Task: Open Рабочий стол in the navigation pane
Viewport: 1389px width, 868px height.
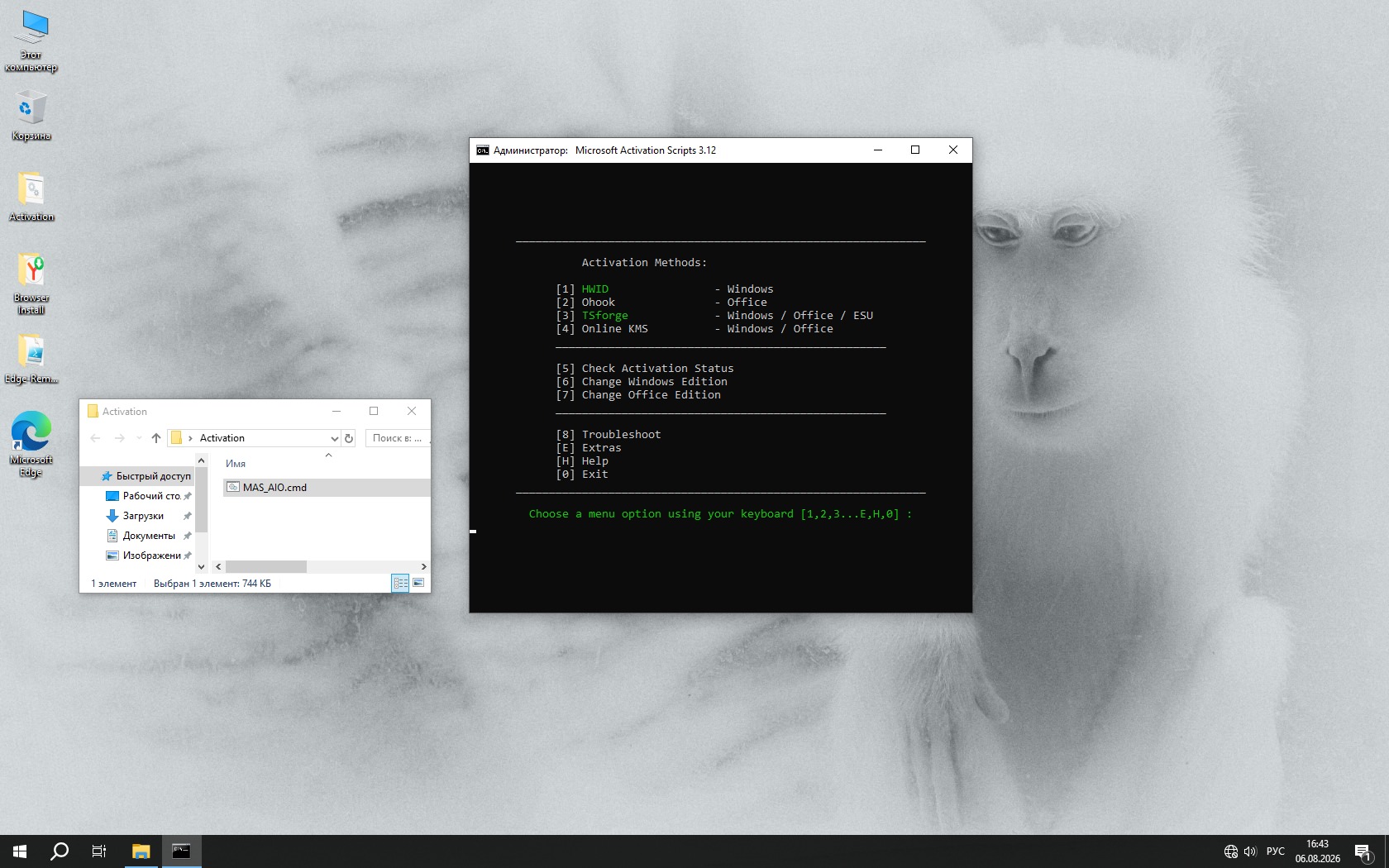Action: click(149, 496)
